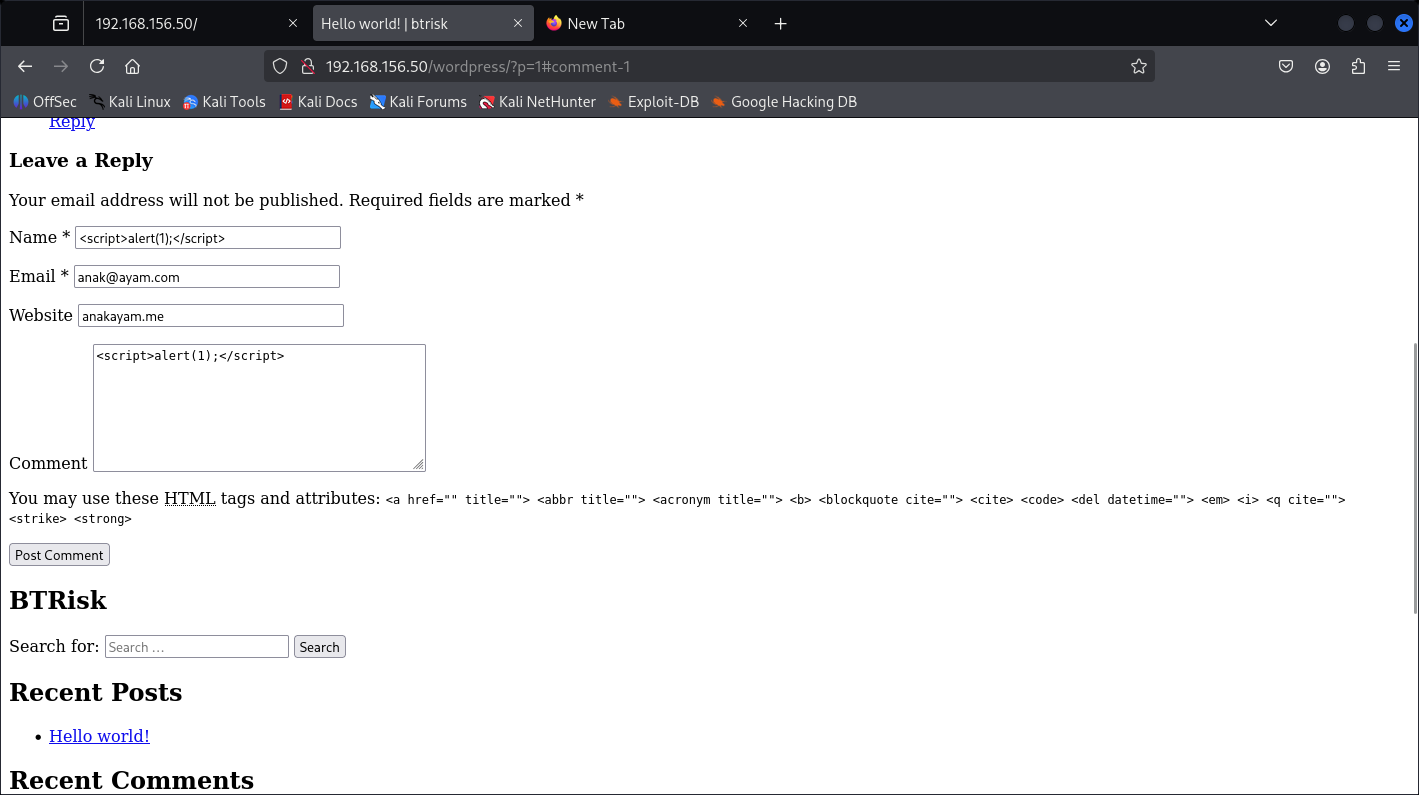Open the Google Hacking DB bookmark
Viewport: 1419px width, 795px height.
[784, 102]
